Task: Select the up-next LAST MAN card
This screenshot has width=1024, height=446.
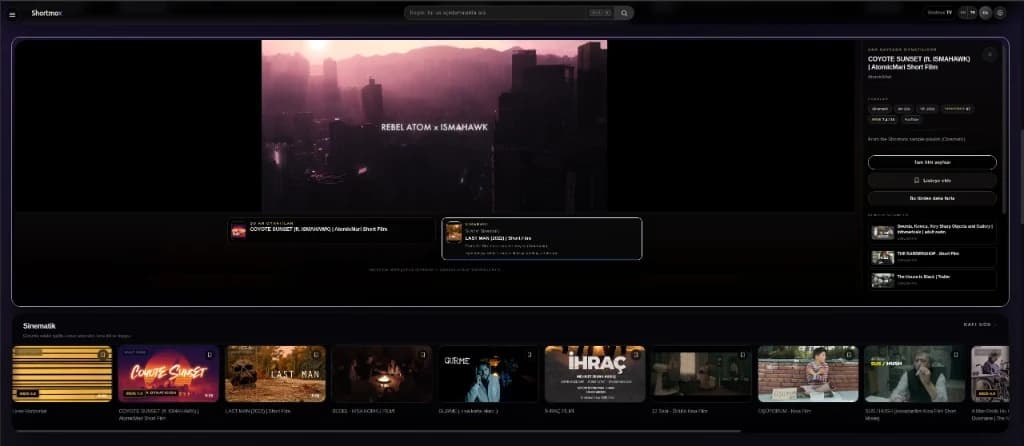Action: pyautogui.click(x=541, y=238)
